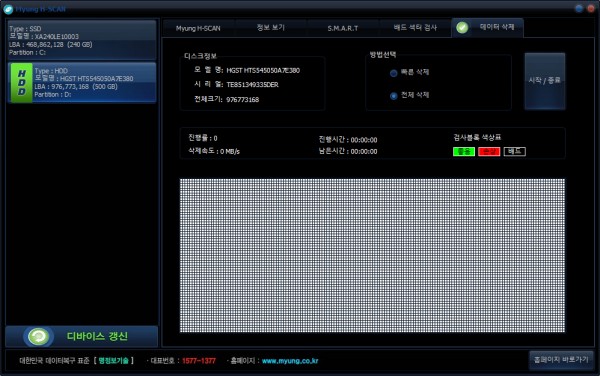This screenshot has height=376, width=600.
Task: Select the HGST HTS545050A7E380 HDD entry
Action: point(82,83)
